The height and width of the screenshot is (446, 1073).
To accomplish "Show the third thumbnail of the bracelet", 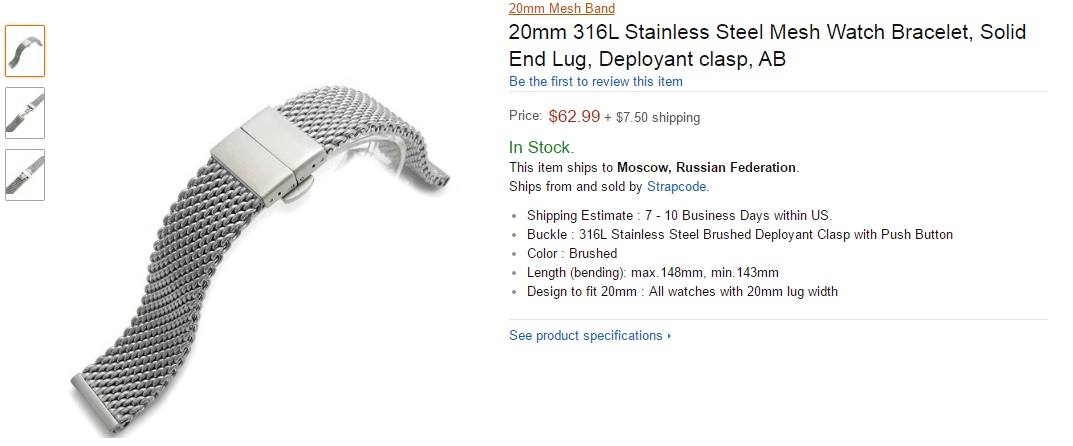I will [25, 175].
